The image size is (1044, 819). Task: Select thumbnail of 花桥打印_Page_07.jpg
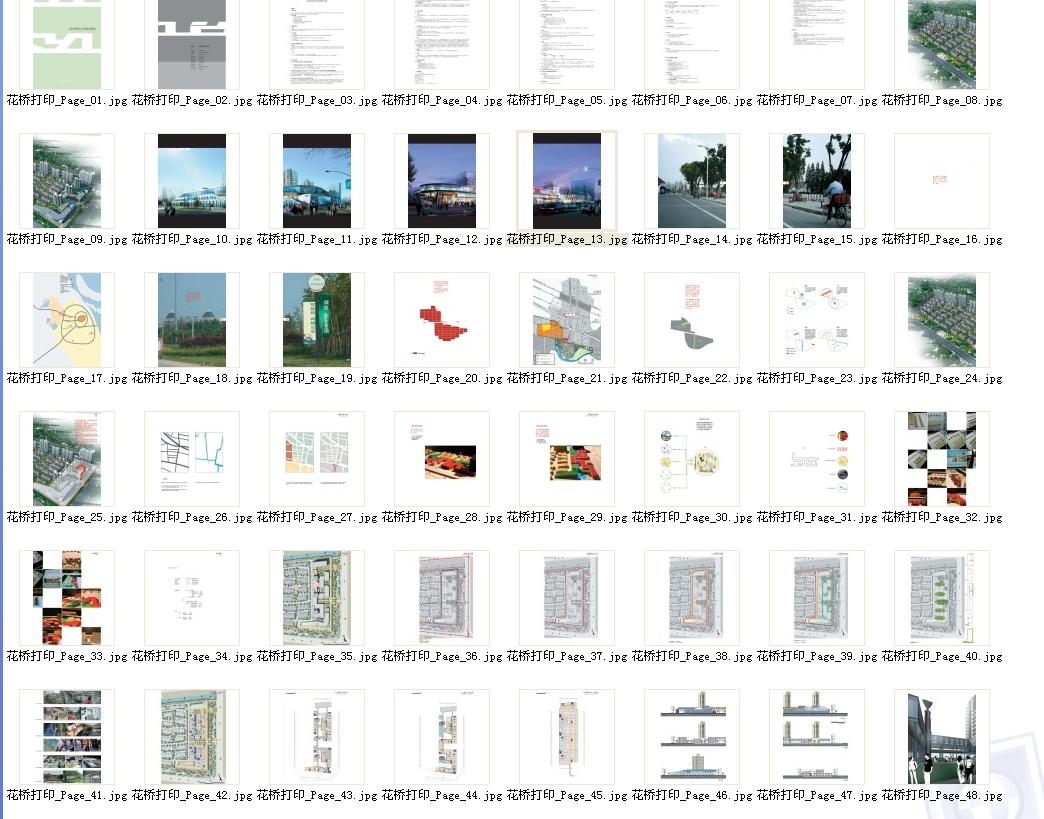pyautogui.click(x=817, y=44)
